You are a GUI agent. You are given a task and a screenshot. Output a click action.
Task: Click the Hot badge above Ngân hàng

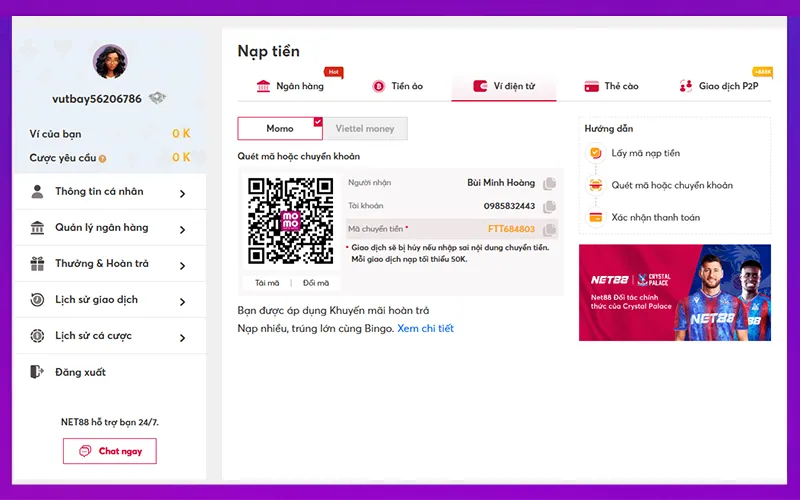tap(334, 72)
